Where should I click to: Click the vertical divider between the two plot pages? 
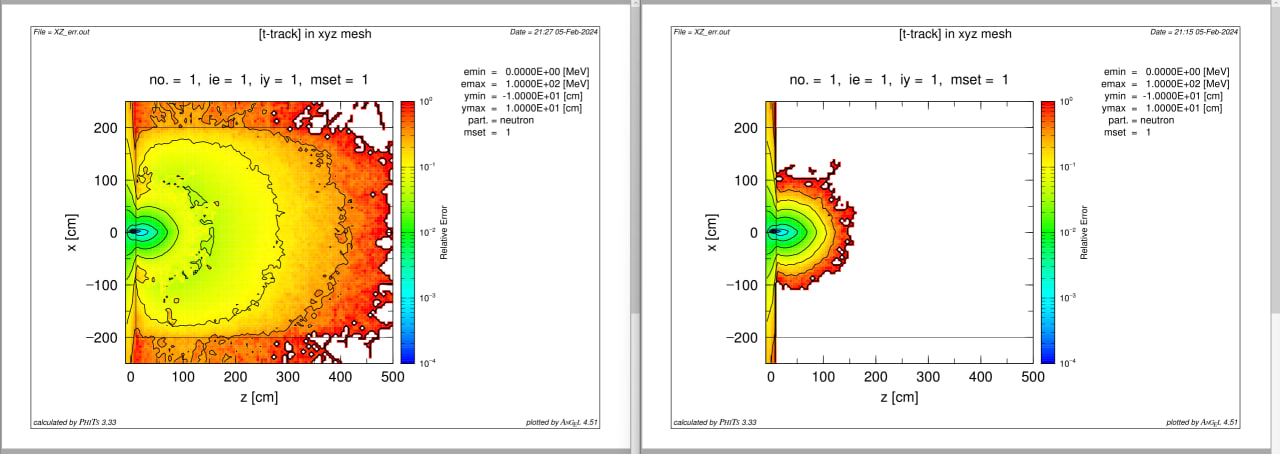coord(634,227)
